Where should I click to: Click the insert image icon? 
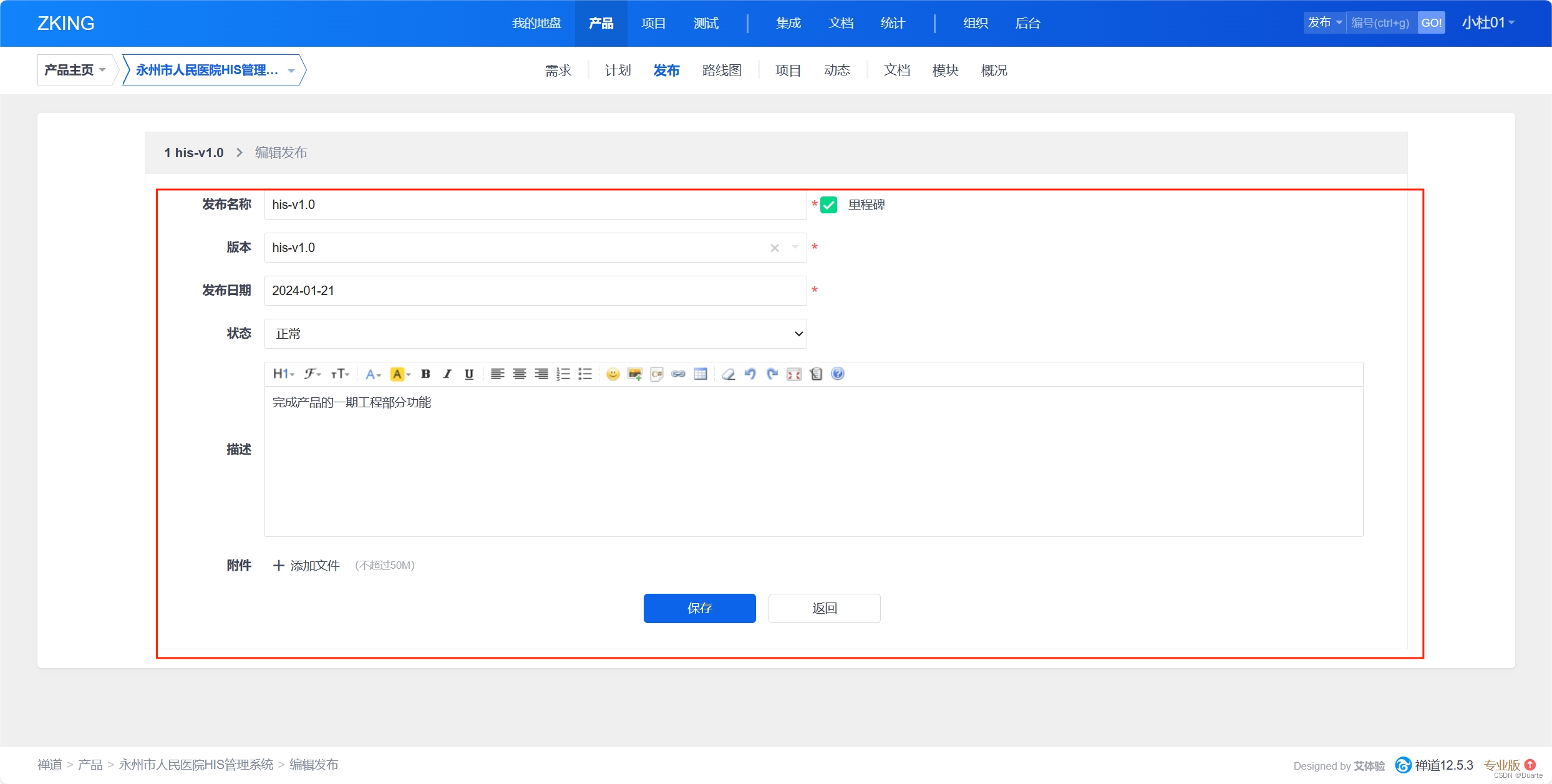pos(635,374)
